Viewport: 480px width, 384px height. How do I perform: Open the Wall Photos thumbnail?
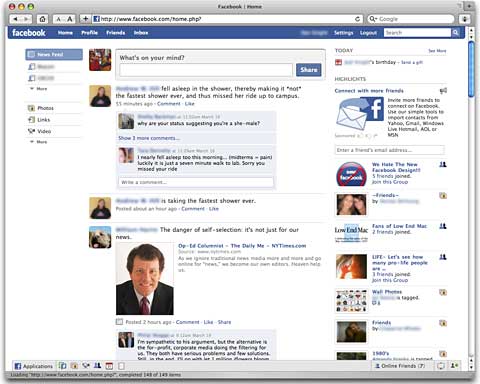tap(351, 301)
